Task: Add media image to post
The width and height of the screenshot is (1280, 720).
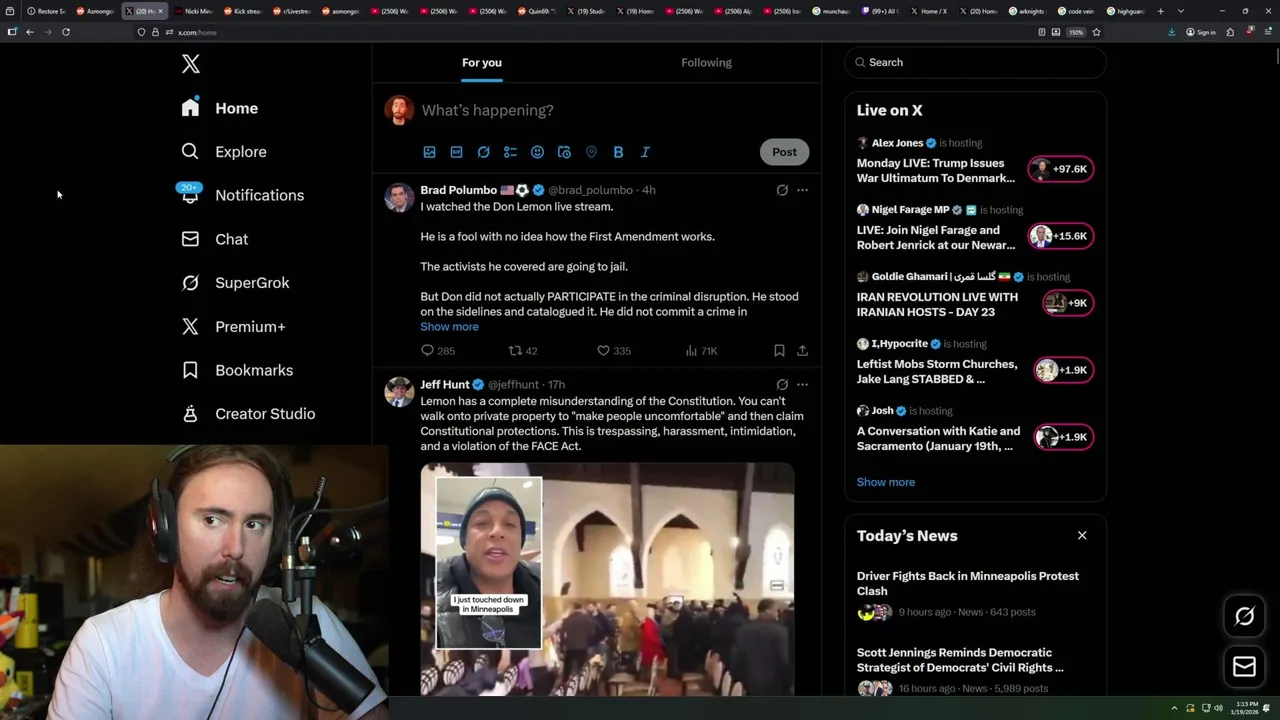Action: [x=429, y=152]
